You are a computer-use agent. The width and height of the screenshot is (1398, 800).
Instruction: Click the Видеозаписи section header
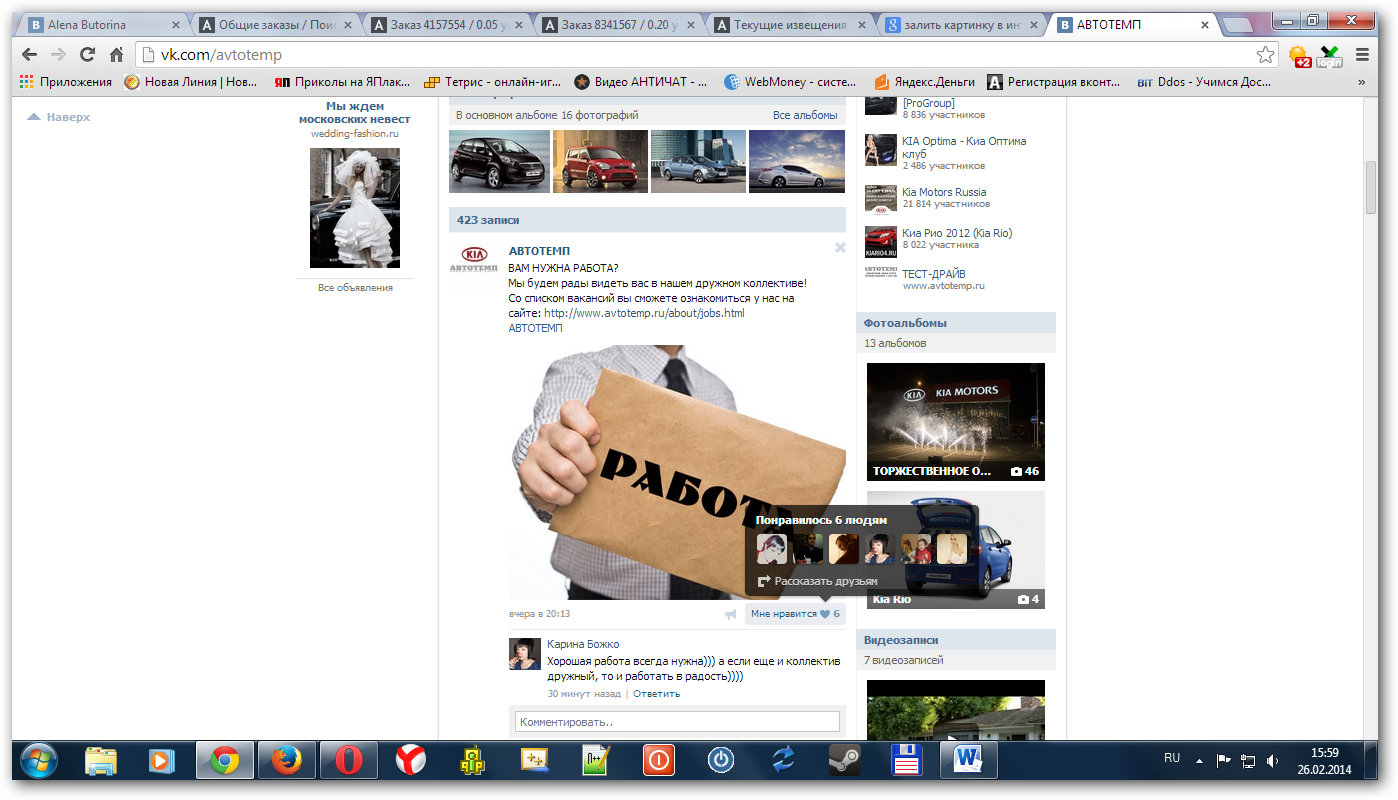(x=956, y=640)
